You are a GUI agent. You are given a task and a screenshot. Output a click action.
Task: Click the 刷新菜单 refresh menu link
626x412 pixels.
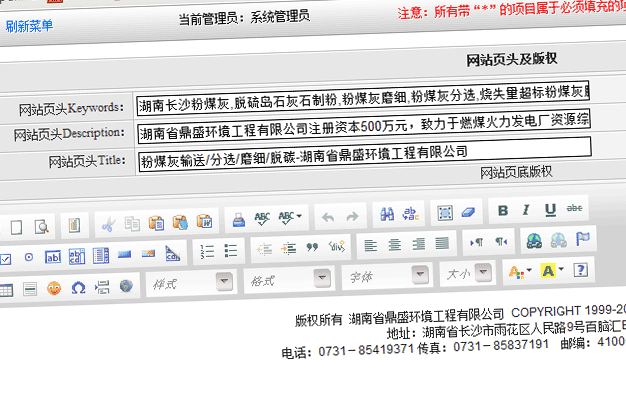[29, 26]
